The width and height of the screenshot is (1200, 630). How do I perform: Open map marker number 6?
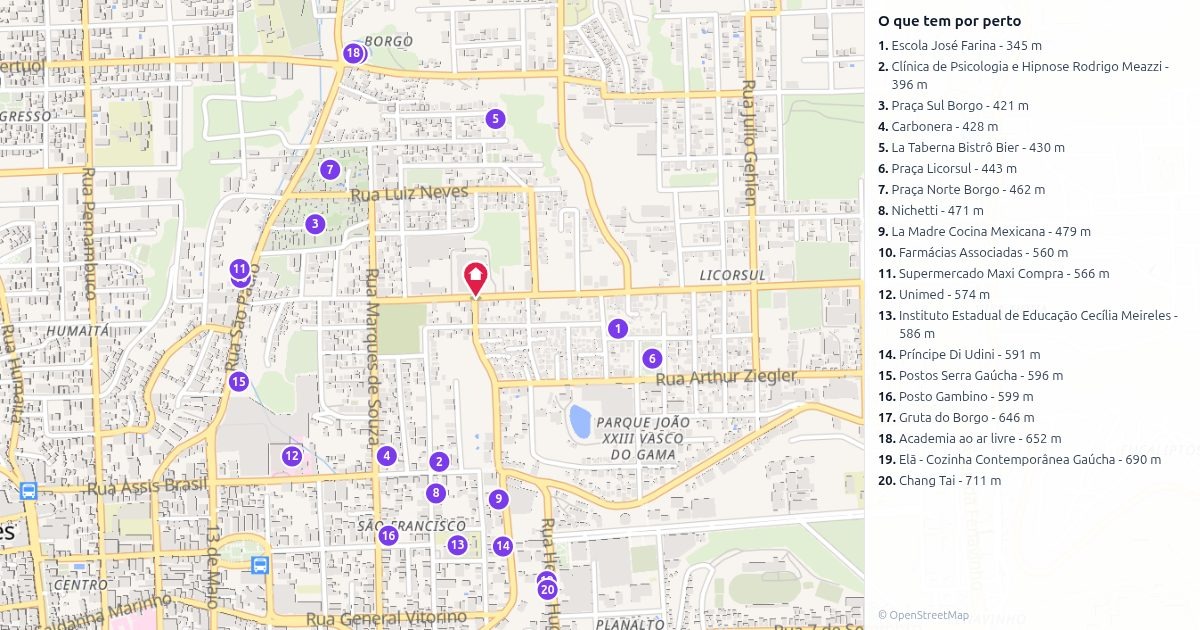pyautogui.click(x=652, y=358)
